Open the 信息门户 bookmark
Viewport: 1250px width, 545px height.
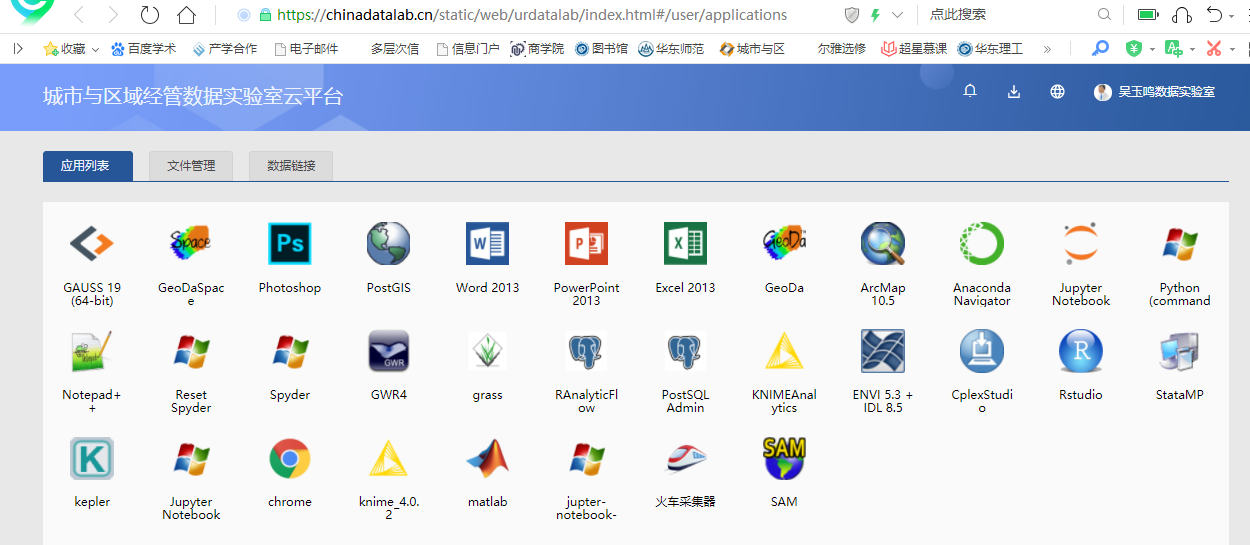[468, 48]
